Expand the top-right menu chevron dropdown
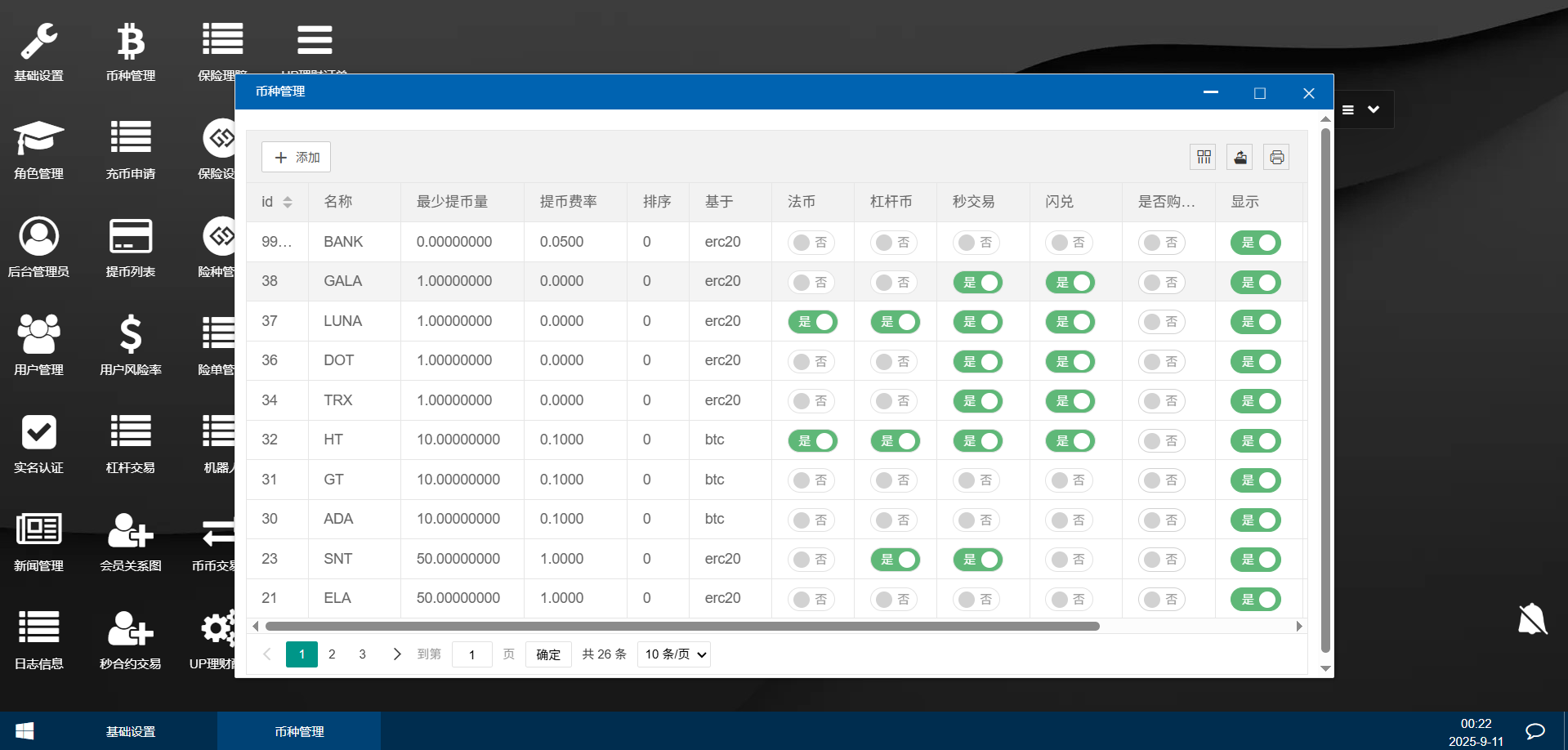1568x750 pixels. tap(1374, 109)
